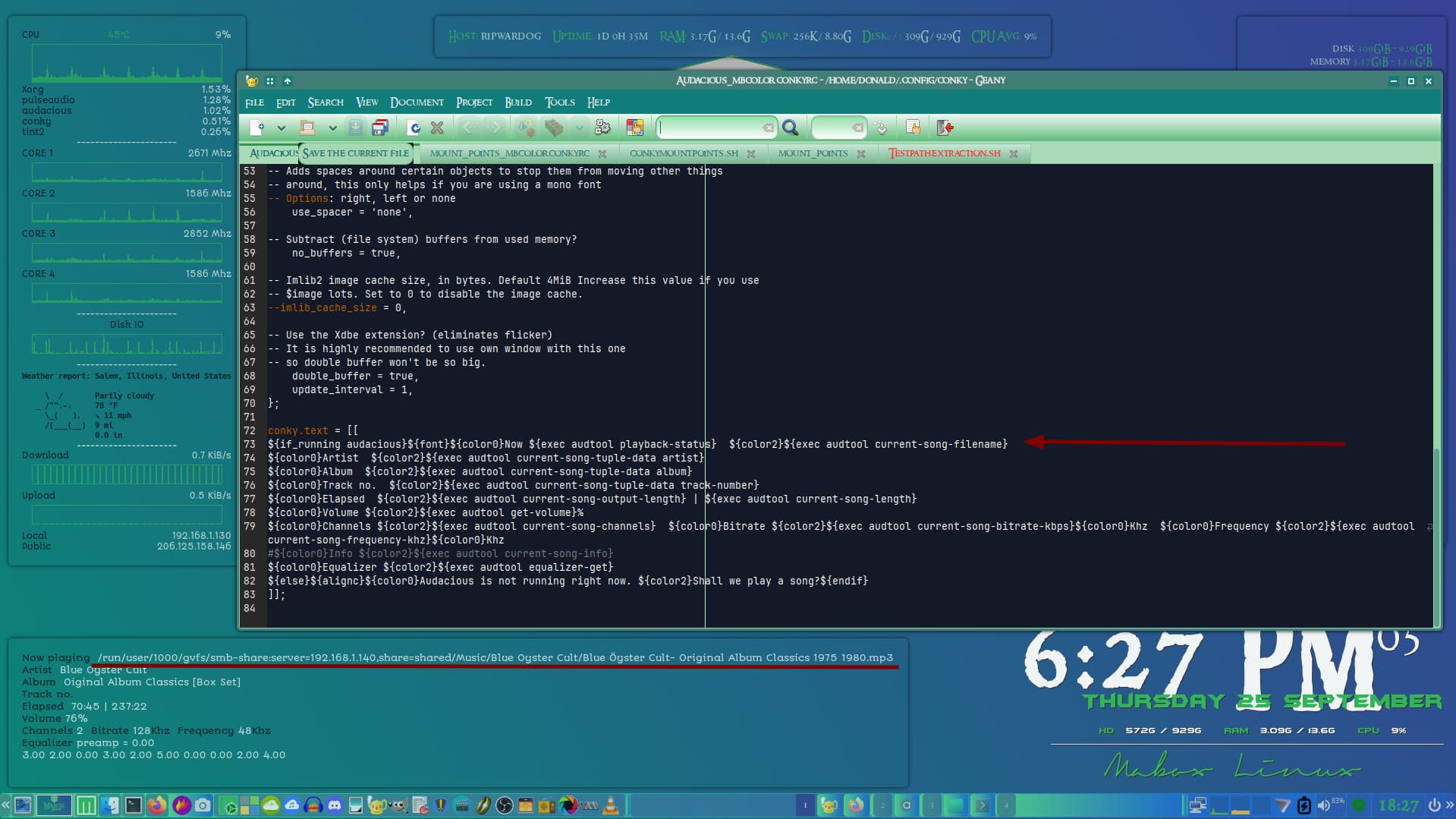Open the Document menu
This screenshot has height=819, width=1456.
point(417,102)
